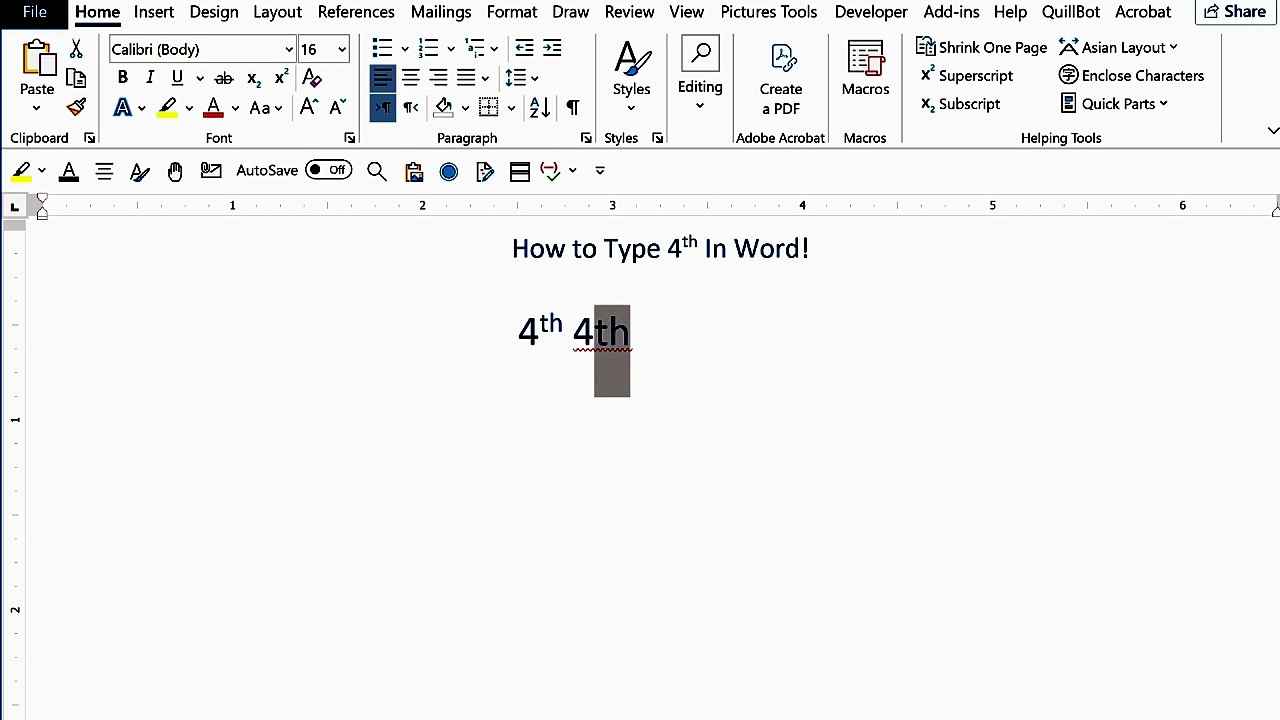Open the File menu

(35, 12)
